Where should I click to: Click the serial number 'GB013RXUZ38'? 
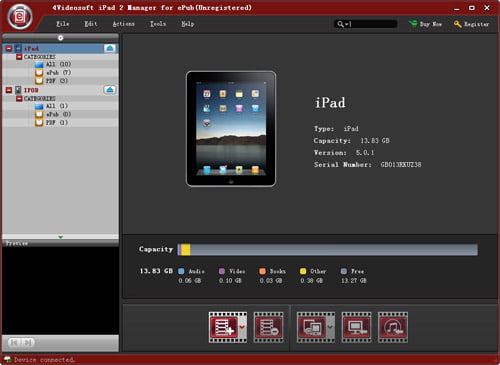click(401, 165)
